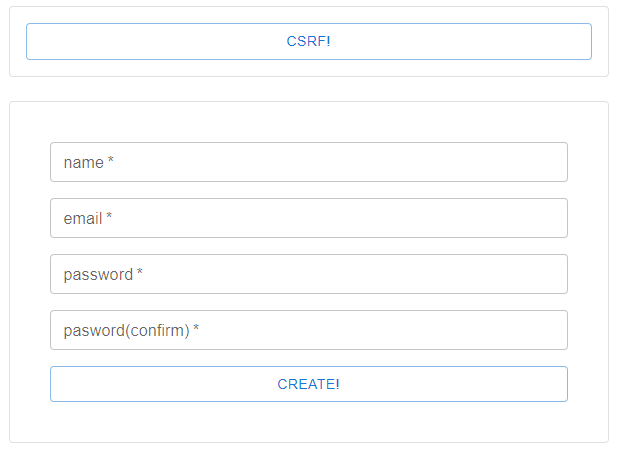
Task: Focus the pasword(confirm) input field
Action: pos(308,330)
